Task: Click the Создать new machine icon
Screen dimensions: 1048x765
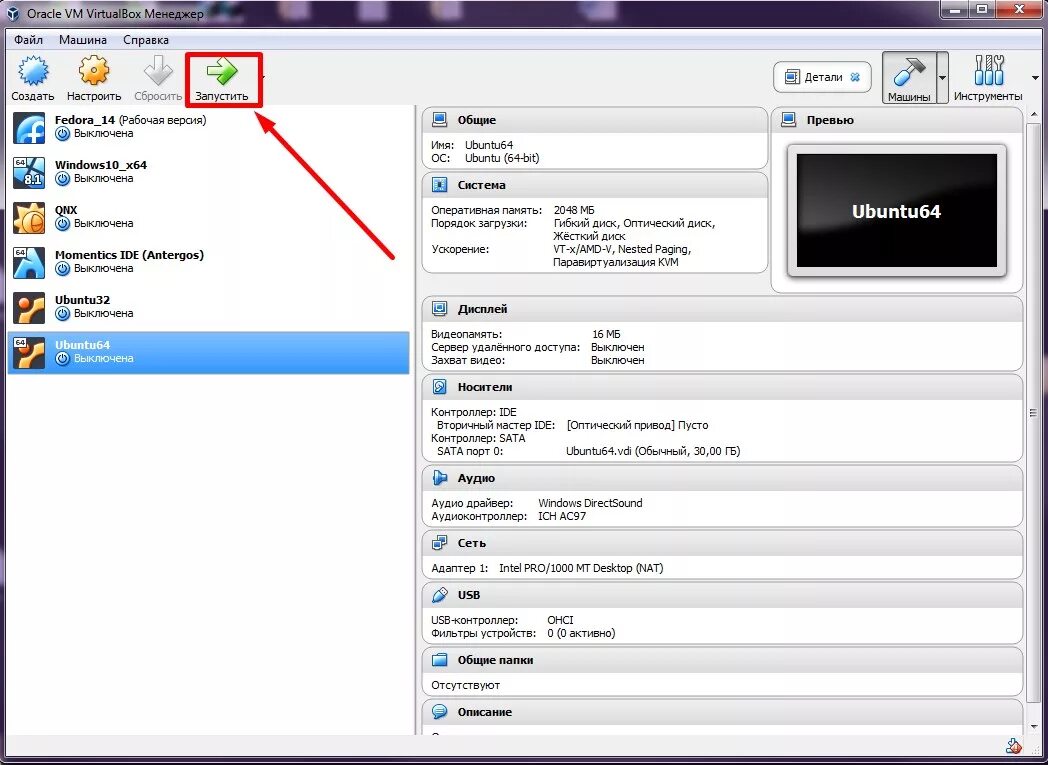Action: pyautogui.click(x=33, y=71)
